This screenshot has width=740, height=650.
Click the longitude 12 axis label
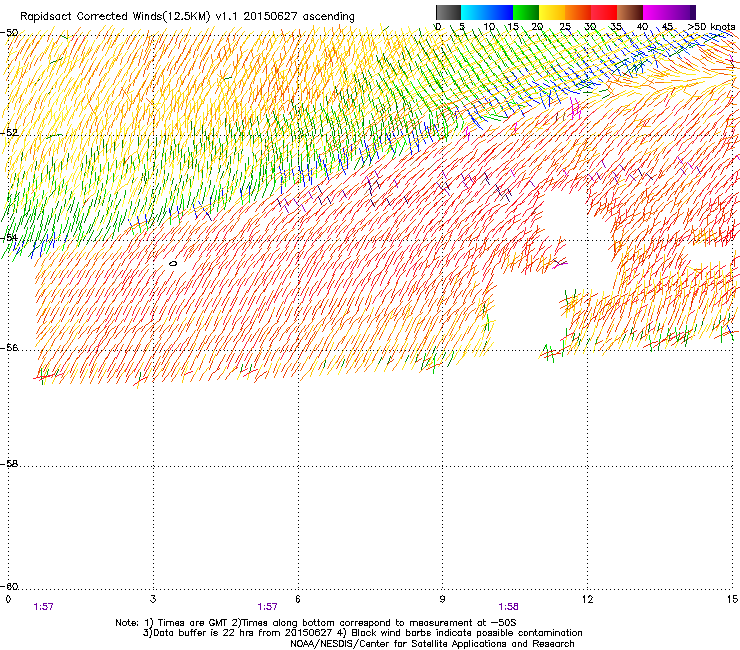(587, 599)
